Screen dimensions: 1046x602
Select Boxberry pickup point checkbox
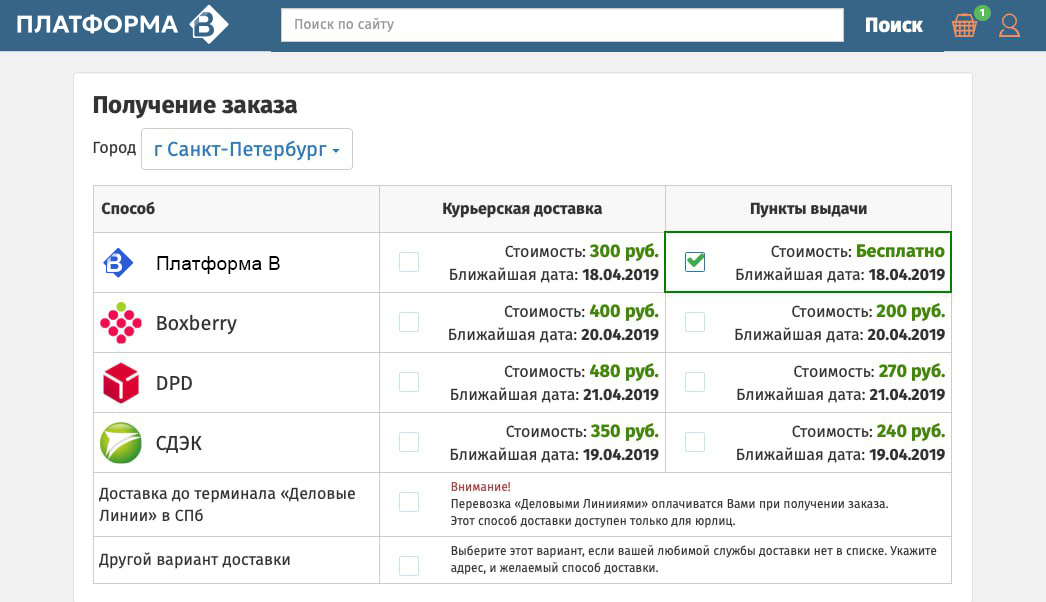coord(695,322)
